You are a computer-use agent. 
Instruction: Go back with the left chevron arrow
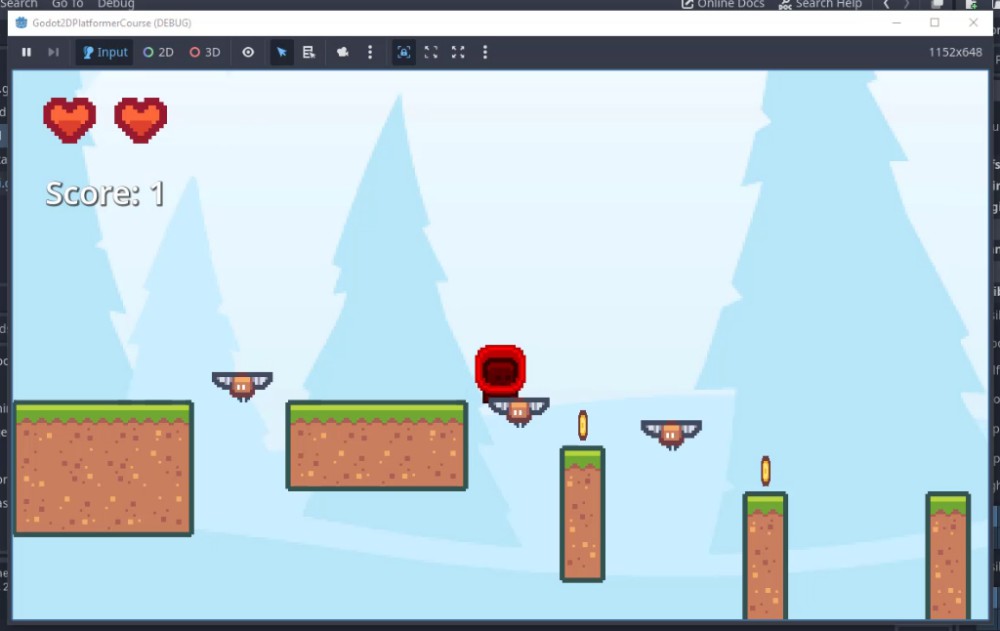pyautogui.click(x=886, y=4)
